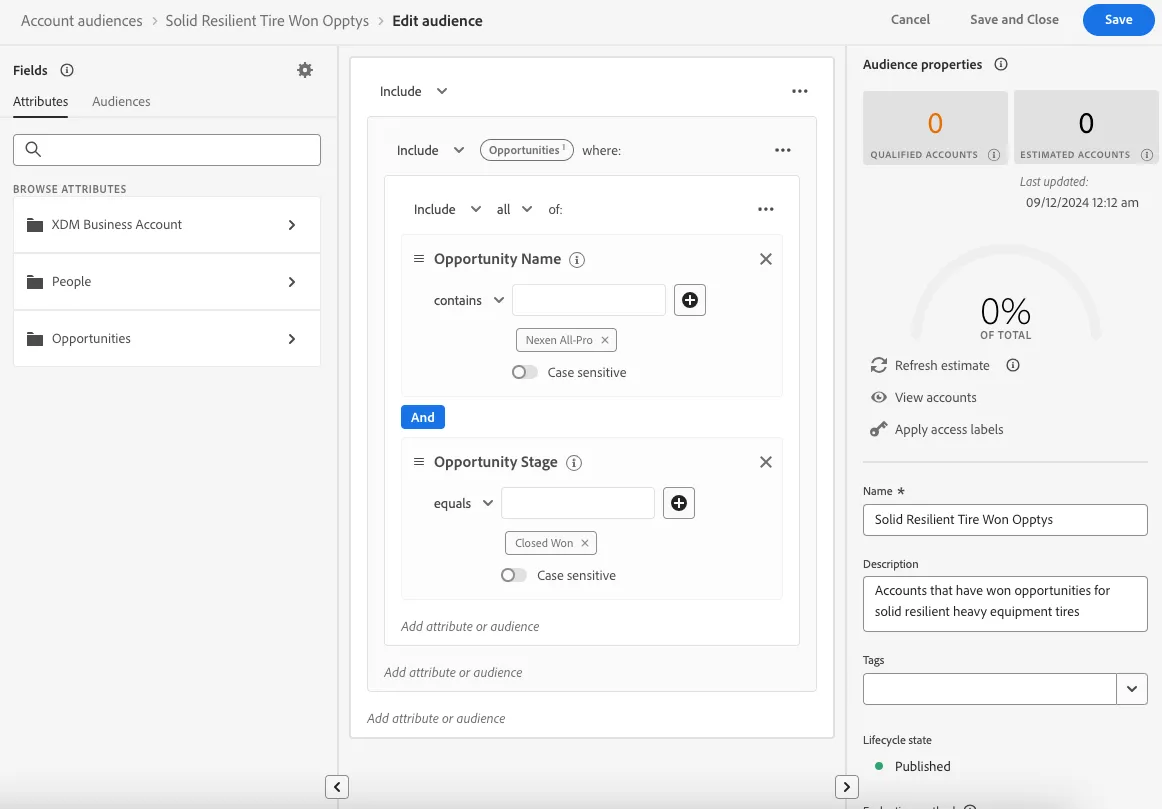Click the Save button
Screen dimensions: 1162x809
1118,20
